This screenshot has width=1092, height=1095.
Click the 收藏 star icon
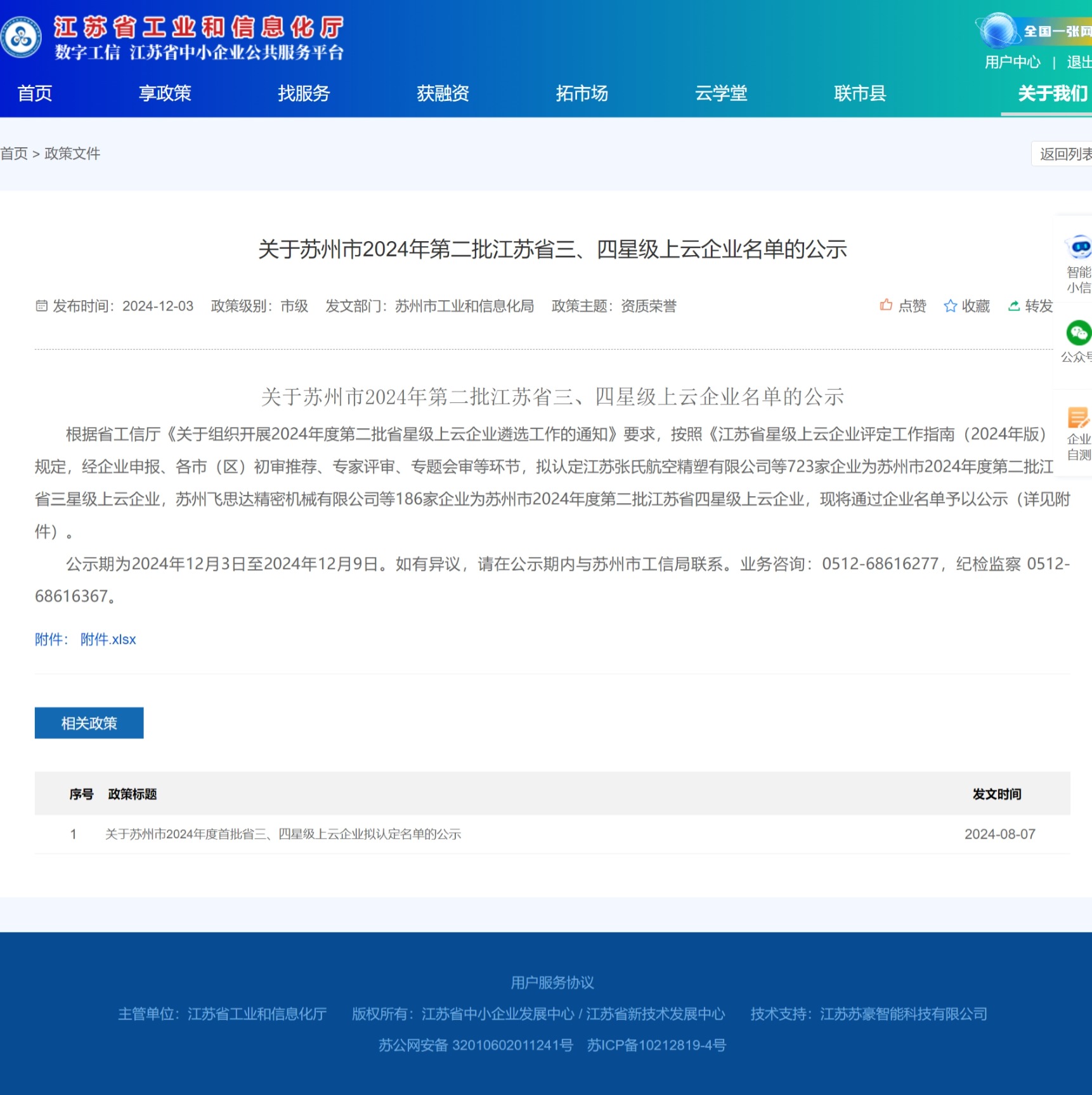tap(950, 306)
